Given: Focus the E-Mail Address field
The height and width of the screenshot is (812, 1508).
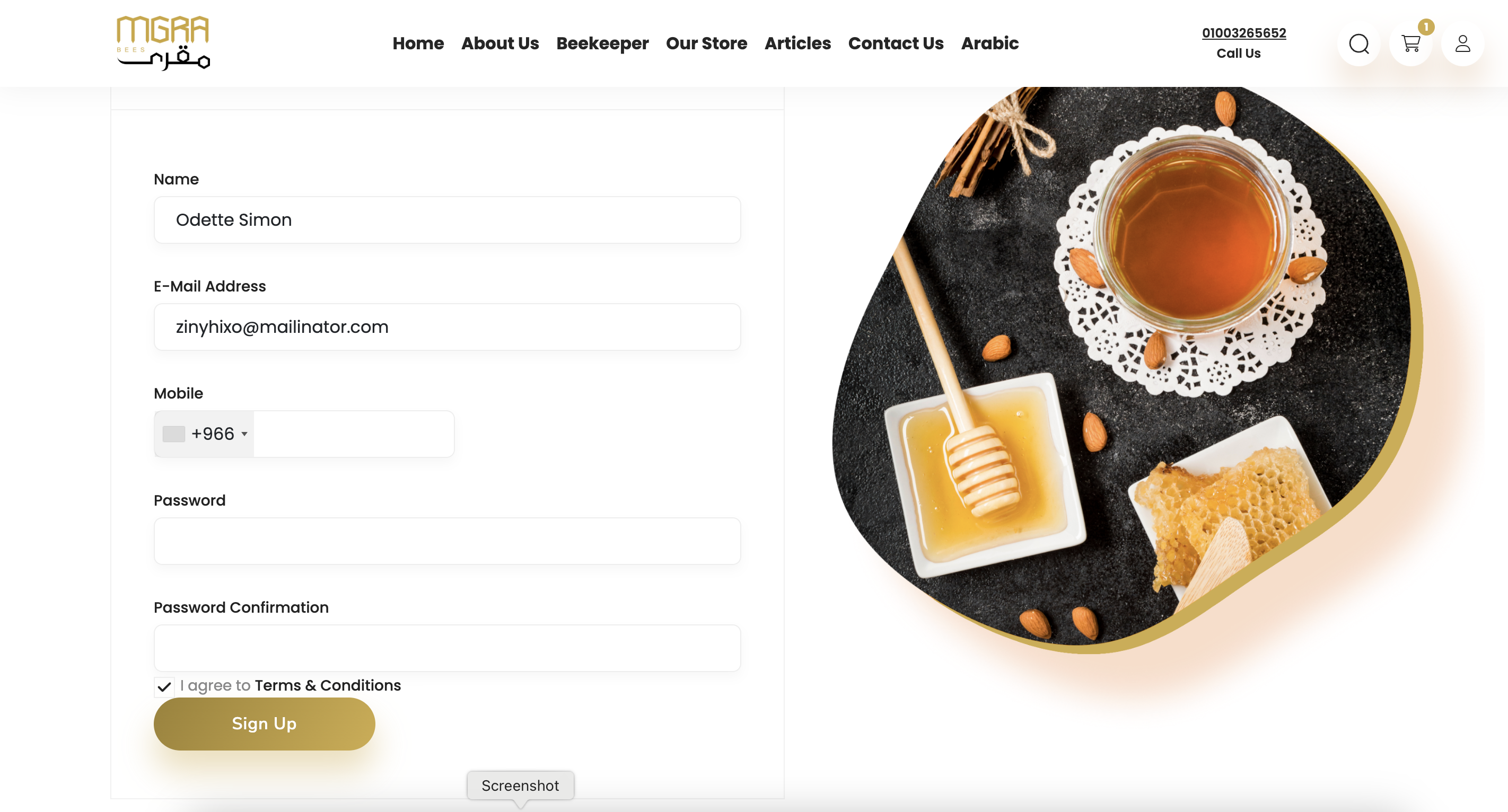Looking at the screenshot, I should pyautogui.click(x=447, y=327).
